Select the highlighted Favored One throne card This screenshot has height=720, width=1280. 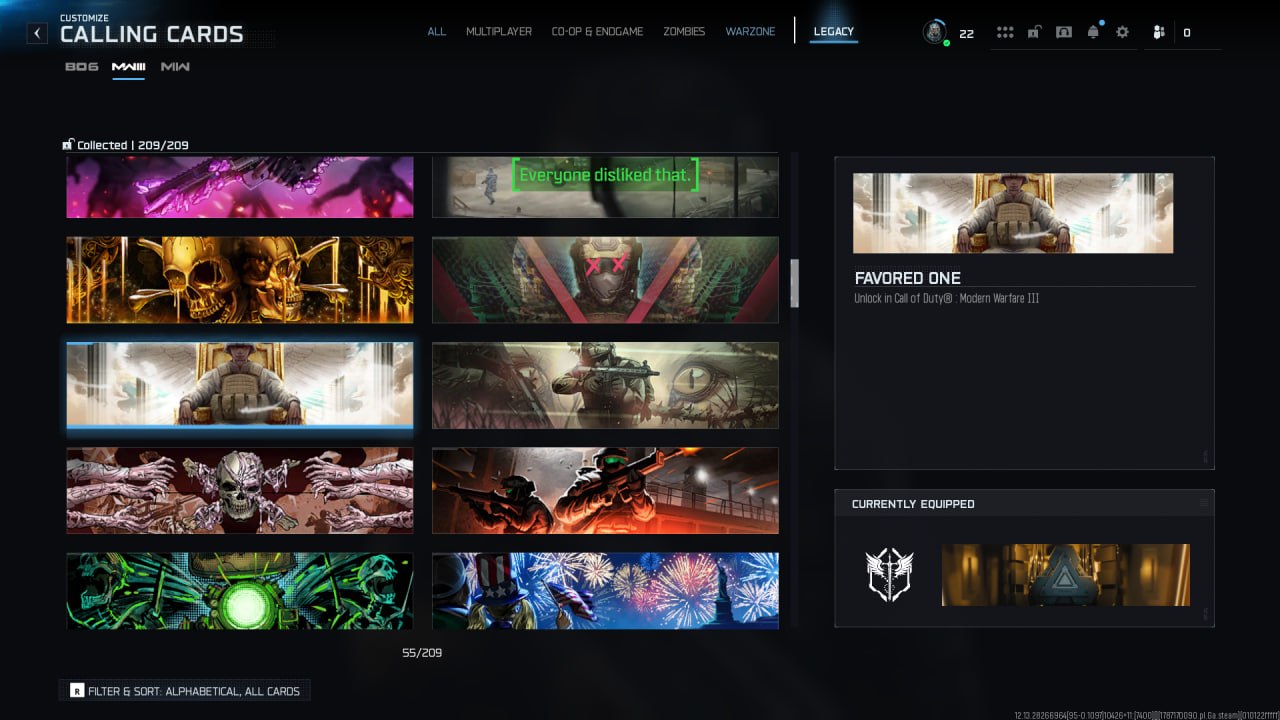pyautogui.click(x=240, y=385)
